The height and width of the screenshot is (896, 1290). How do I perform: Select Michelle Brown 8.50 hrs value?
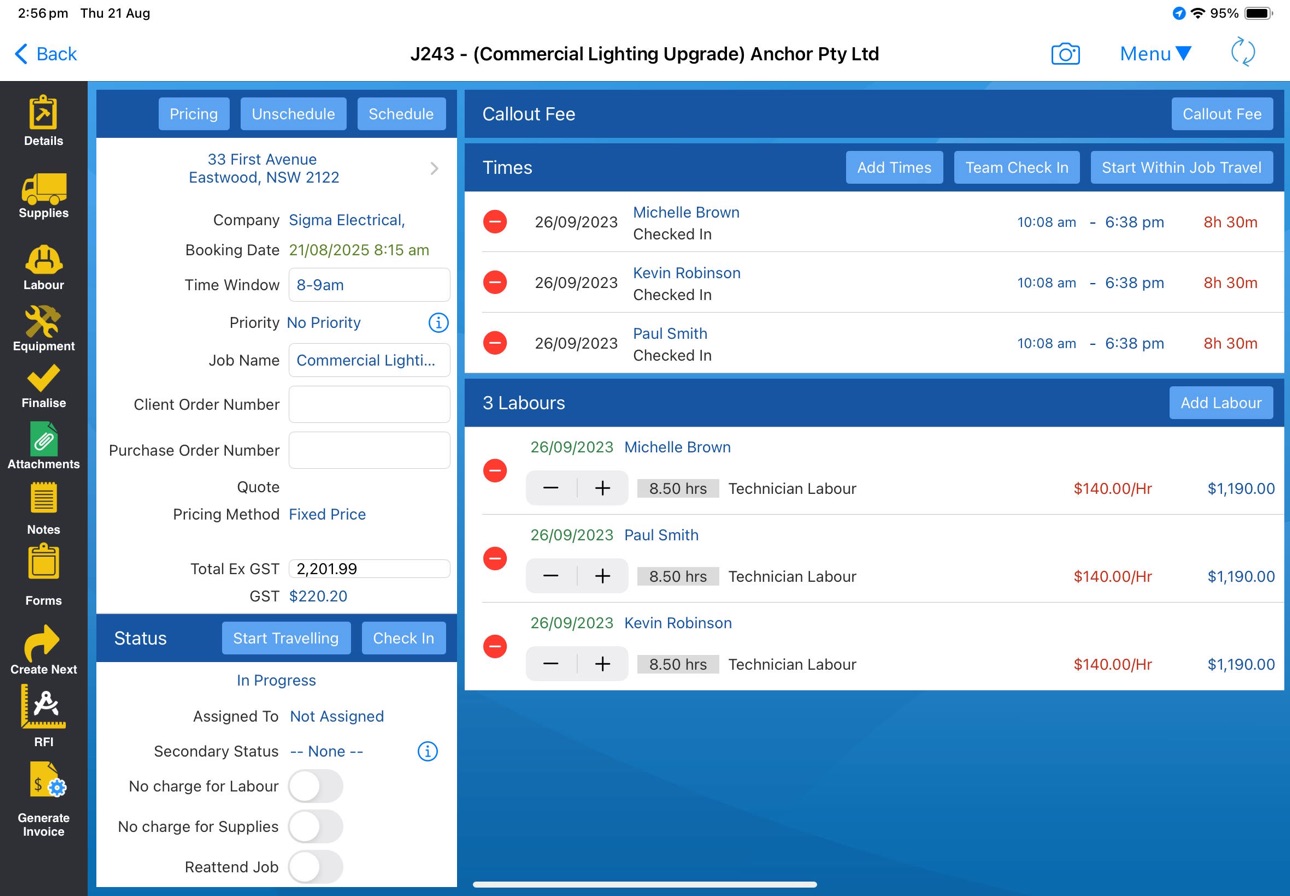tap(678, 489)
